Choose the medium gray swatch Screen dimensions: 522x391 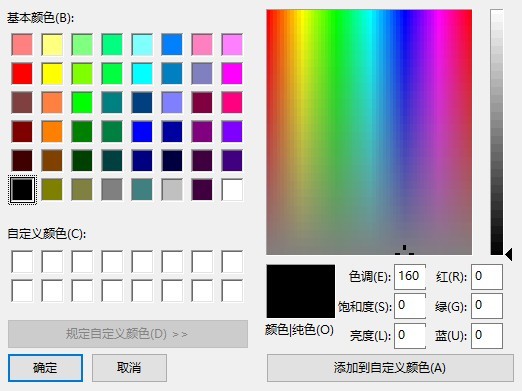tap(112, 189)
